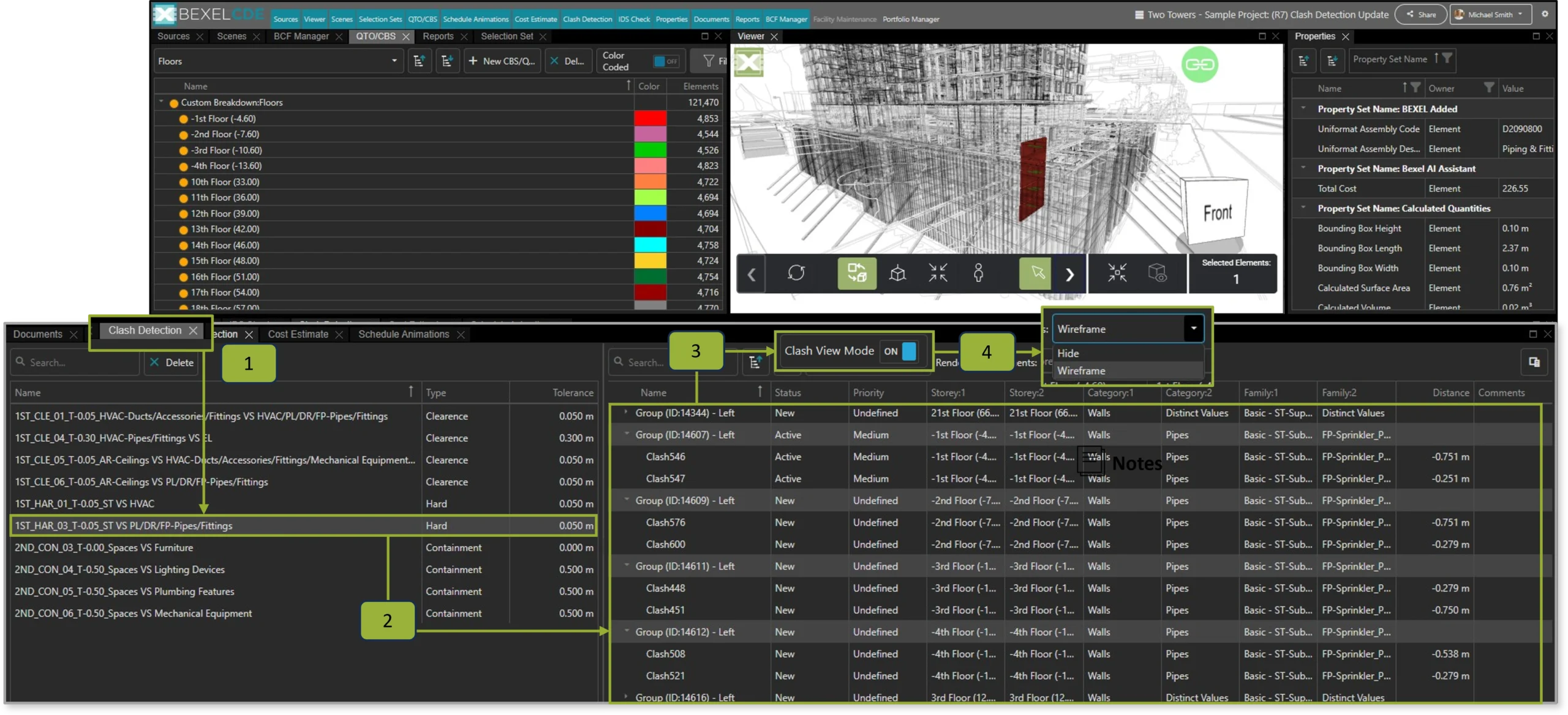Click collapse all icon in Properties panel
Screen dimensions: 1568x715
[x=1332, y=61]
